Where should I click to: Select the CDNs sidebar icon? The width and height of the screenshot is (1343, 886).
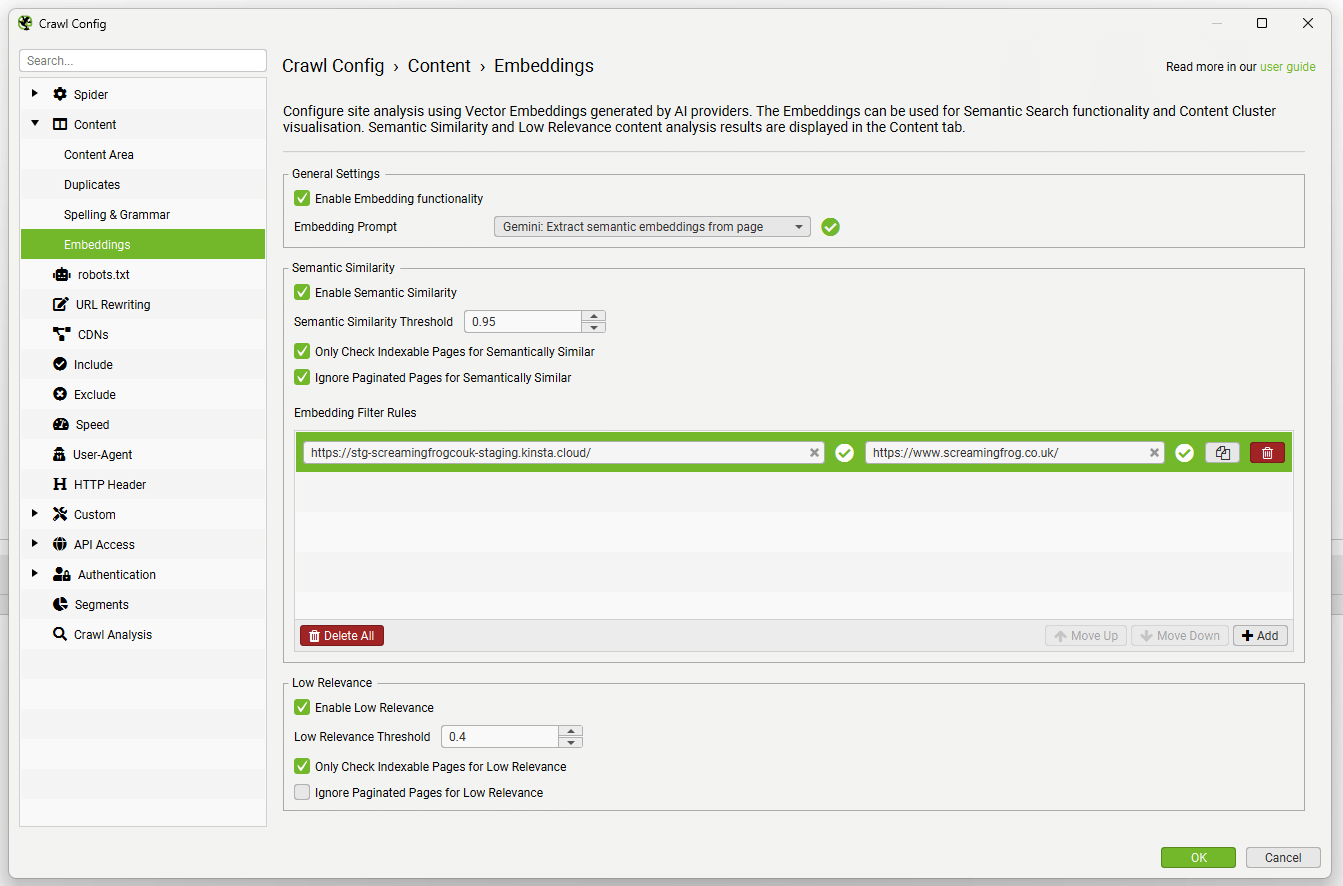coord(62,334)
